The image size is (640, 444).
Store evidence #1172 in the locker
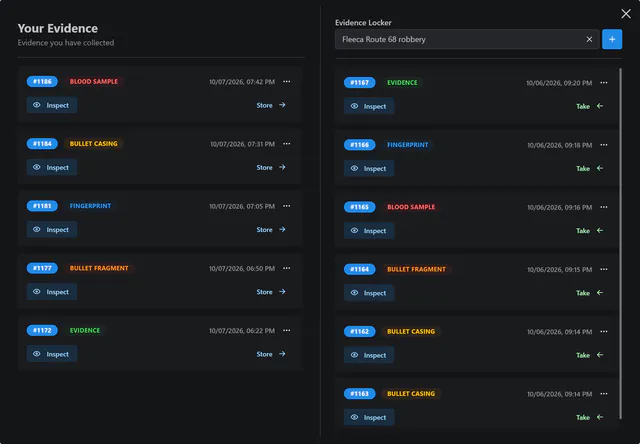(x=271, y=354)
